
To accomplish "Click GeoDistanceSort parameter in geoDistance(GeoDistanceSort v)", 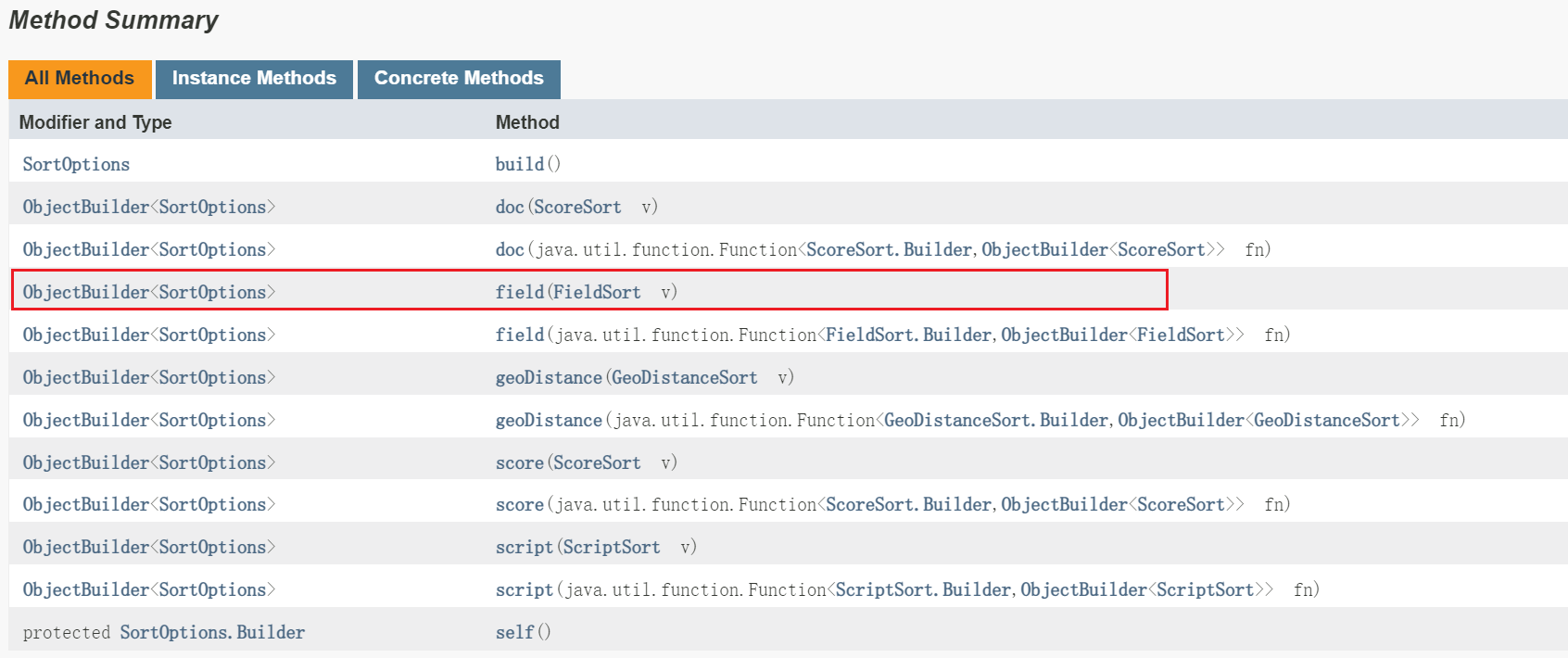I will click(684, 377).
